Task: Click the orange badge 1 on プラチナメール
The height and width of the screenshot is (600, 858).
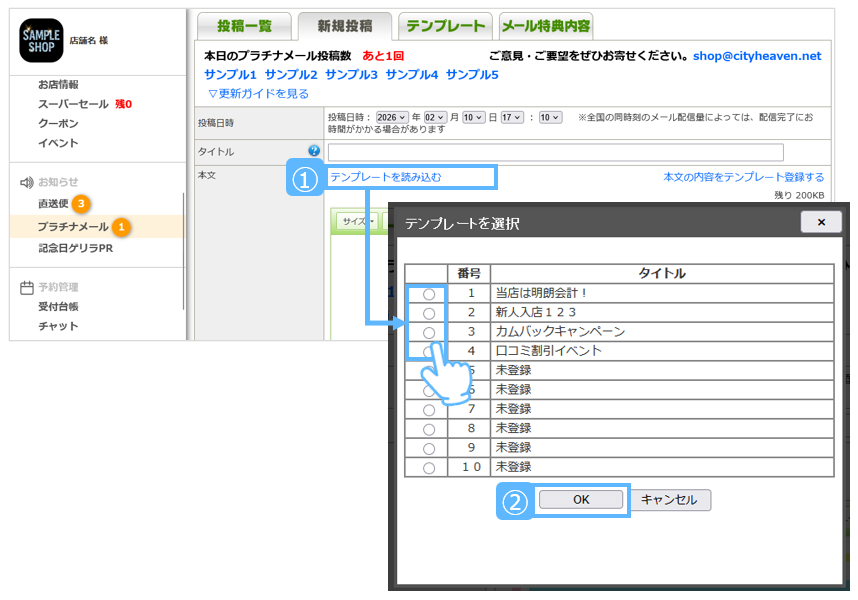Action: pyautogui.click(x=121, y=227)
